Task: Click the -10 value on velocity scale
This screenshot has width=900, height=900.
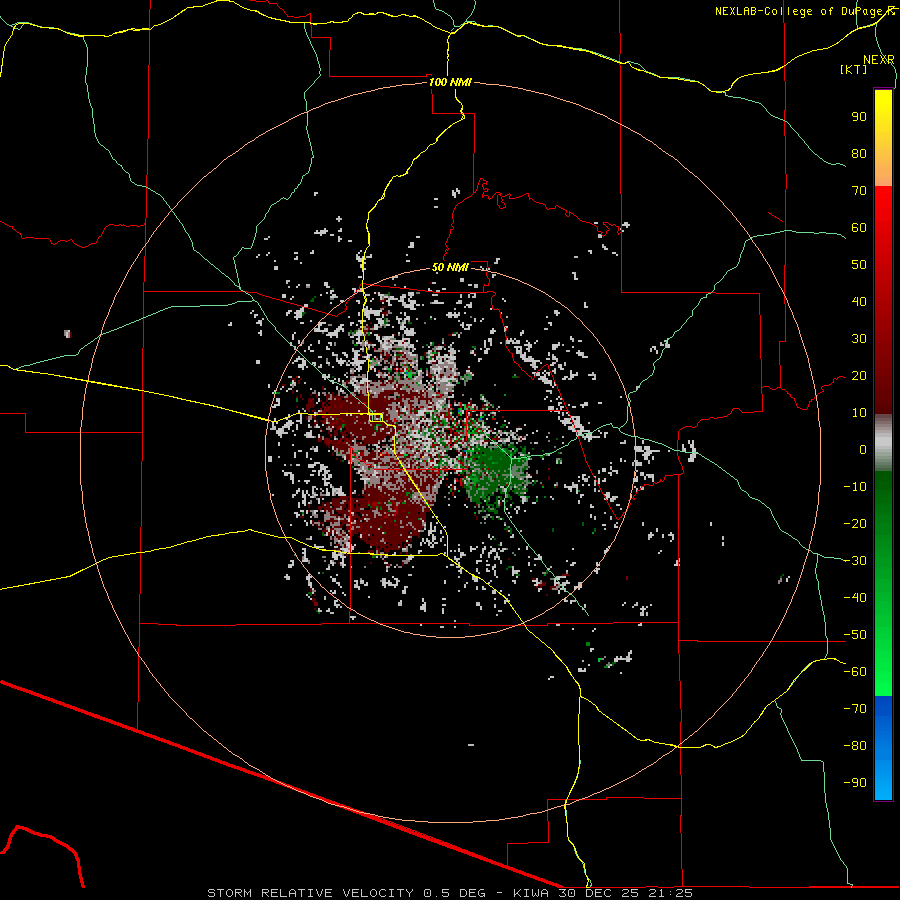Action: click(x=855, y=487)
